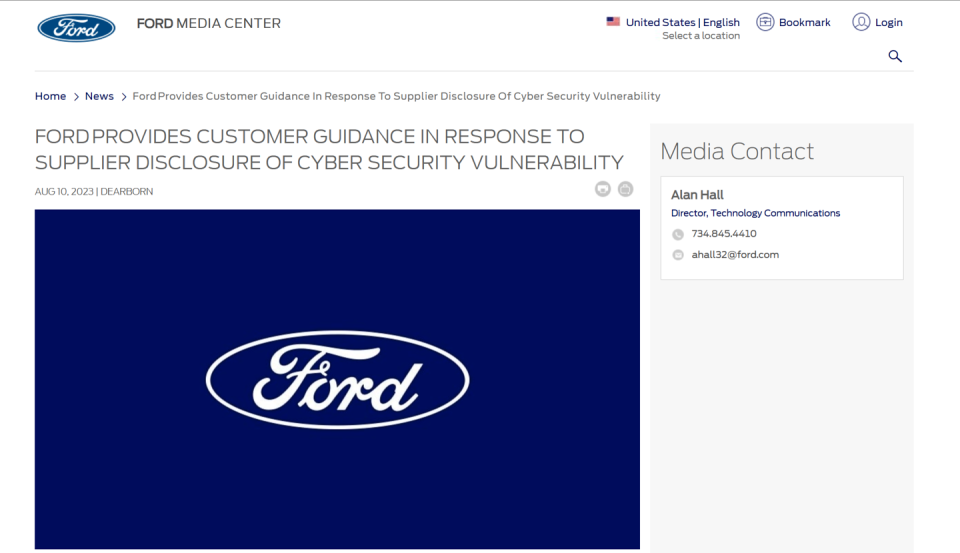
Task: Email ahall32@ford.com address link
Action: point(735,255)
